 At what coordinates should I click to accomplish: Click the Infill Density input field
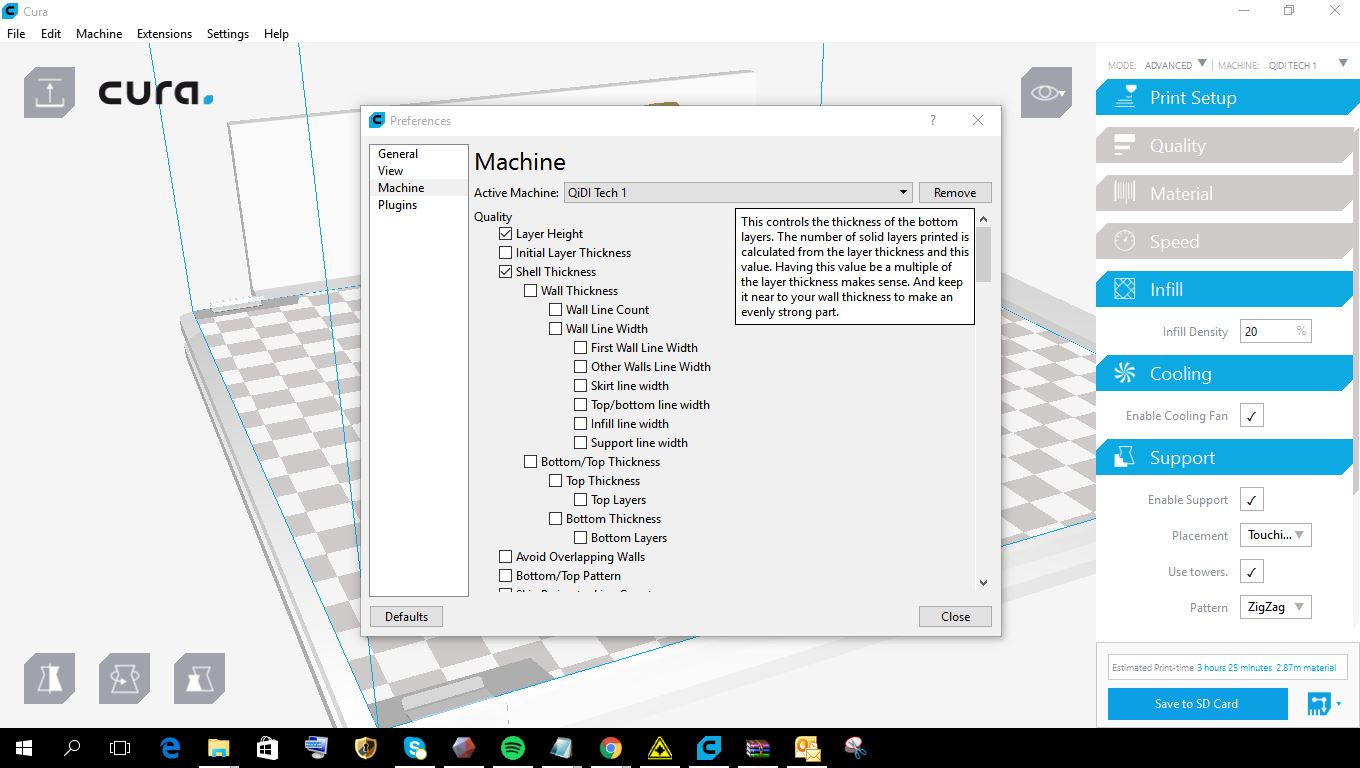coord(1275,331)
